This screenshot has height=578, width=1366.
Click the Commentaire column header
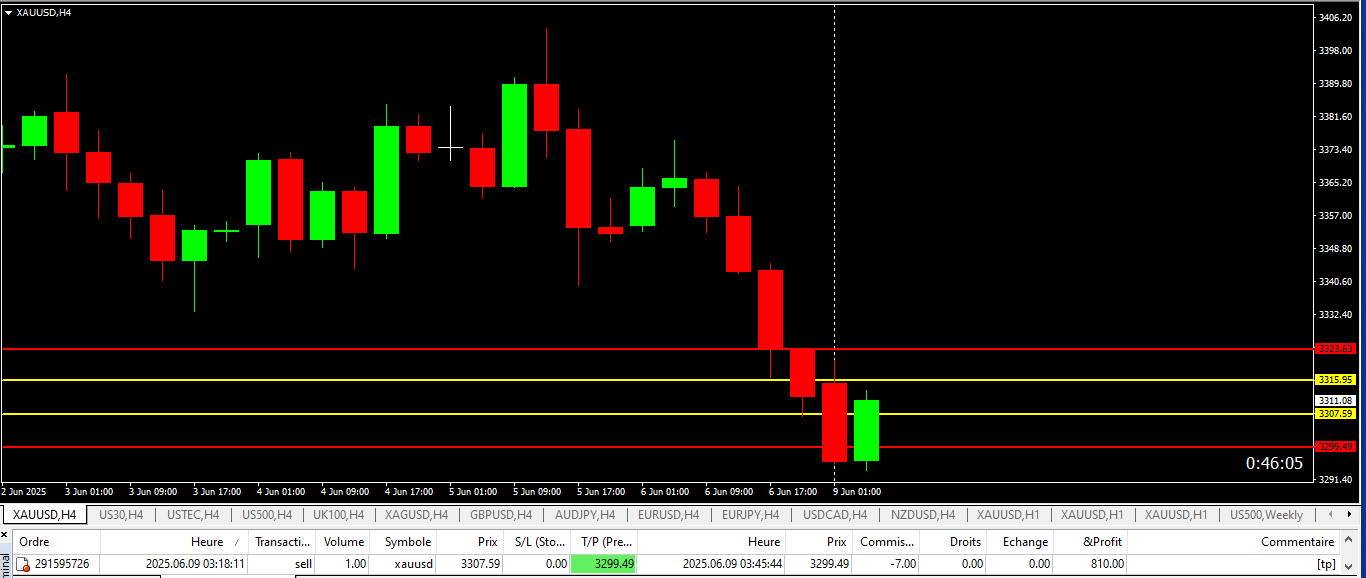[1297, 542]
